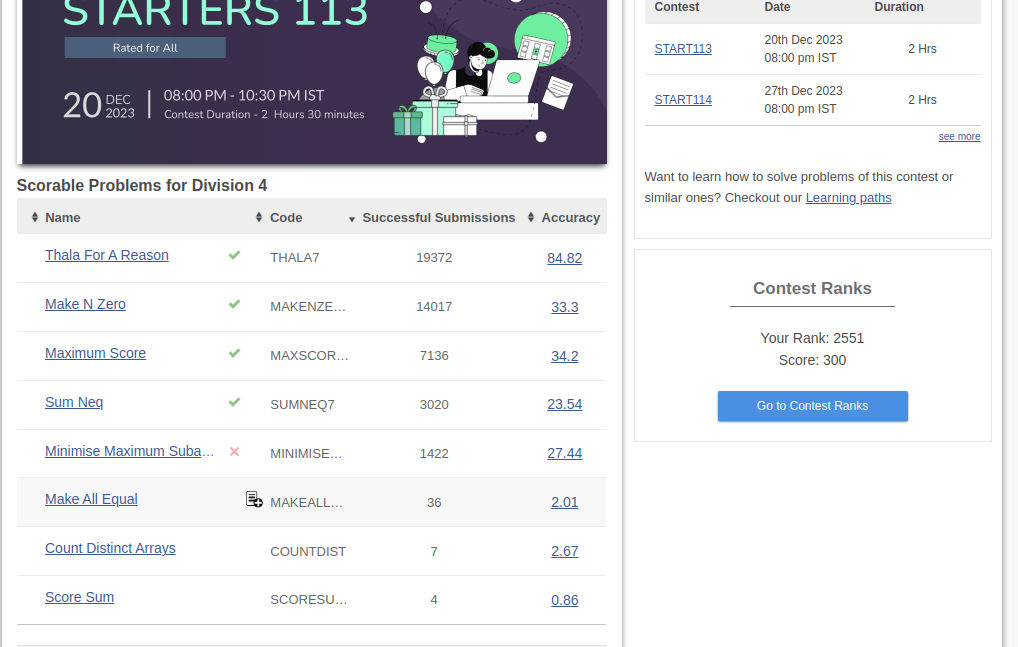Click the Rated for All badge
Screen dimensions: 1018x647
point(145,47)
